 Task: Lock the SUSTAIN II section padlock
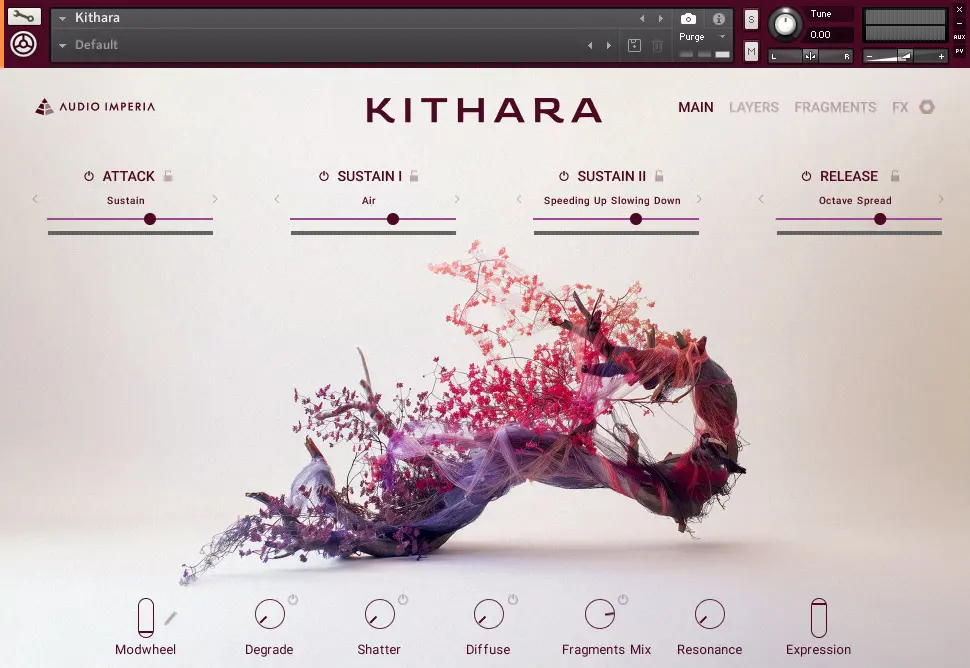tap(659, 176)
